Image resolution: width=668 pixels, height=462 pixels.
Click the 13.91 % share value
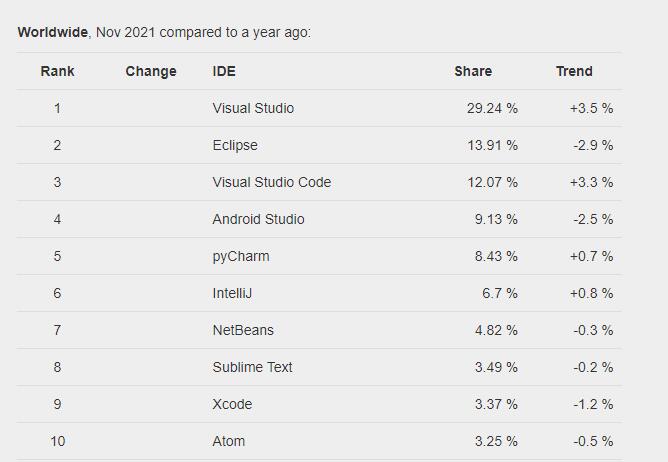(493, 145)
